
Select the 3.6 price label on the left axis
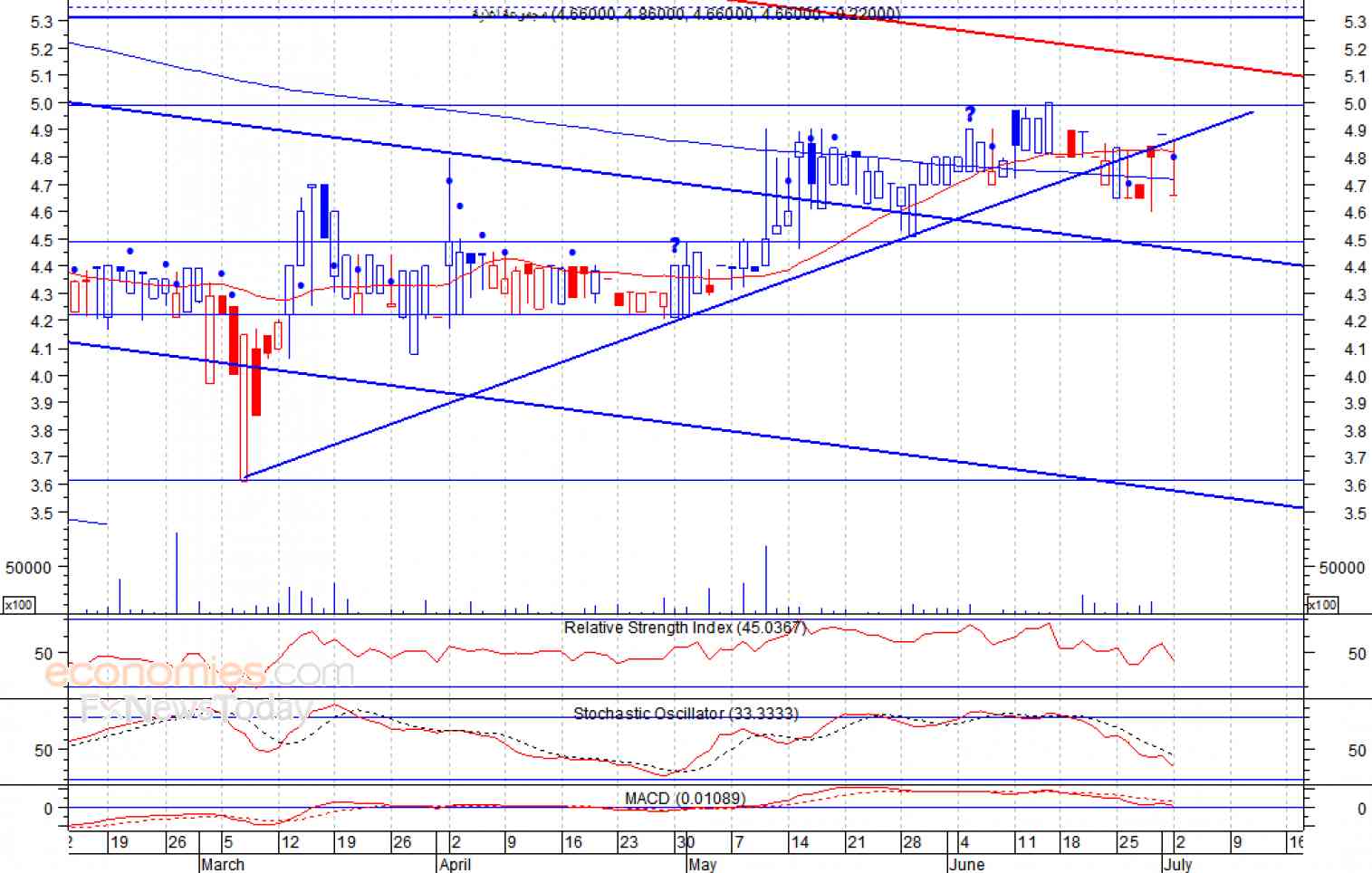point(43,485)
